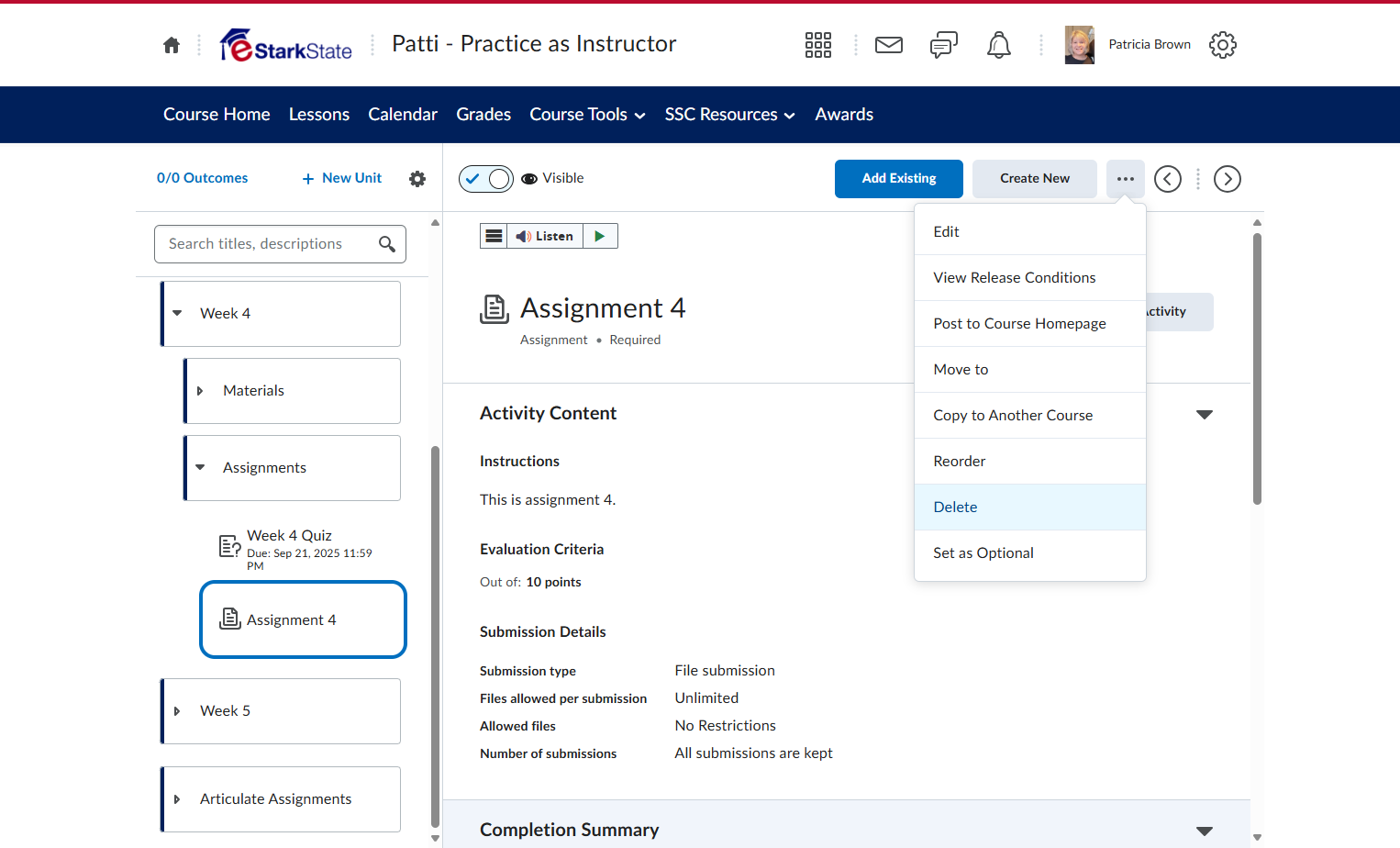Select Post to Course Homepage
This screenshot has height=848, width=1400.
[1030, 324]
